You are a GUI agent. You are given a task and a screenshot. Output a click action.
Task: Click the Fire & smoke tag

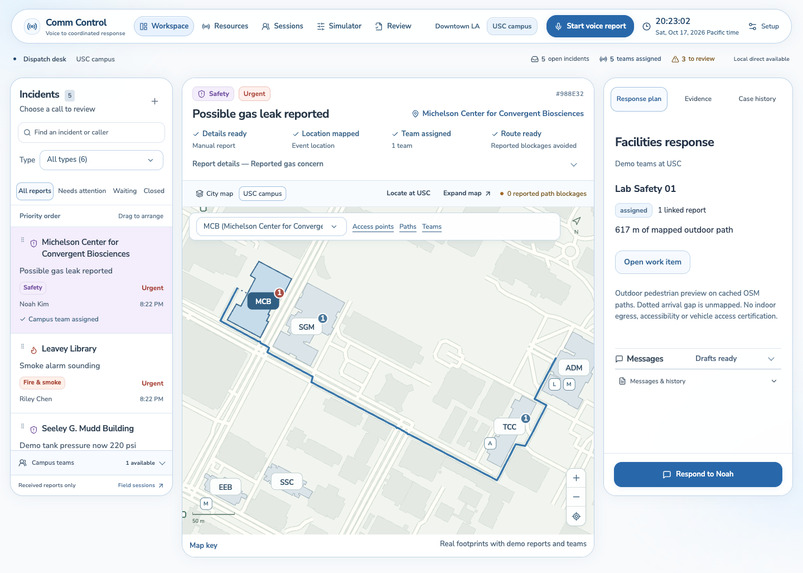click(42, 383)
